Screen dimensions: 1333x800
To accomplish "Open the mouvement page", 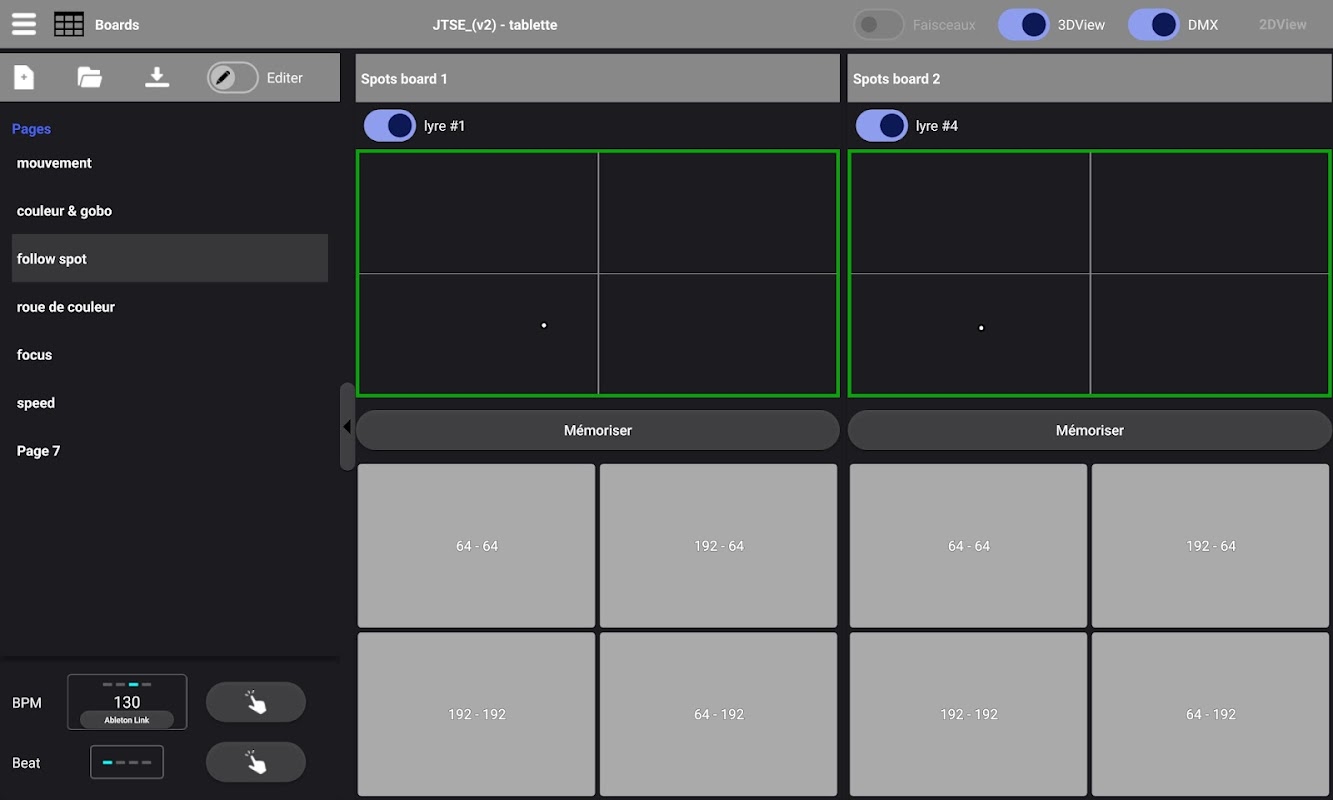I will (170, 163).
